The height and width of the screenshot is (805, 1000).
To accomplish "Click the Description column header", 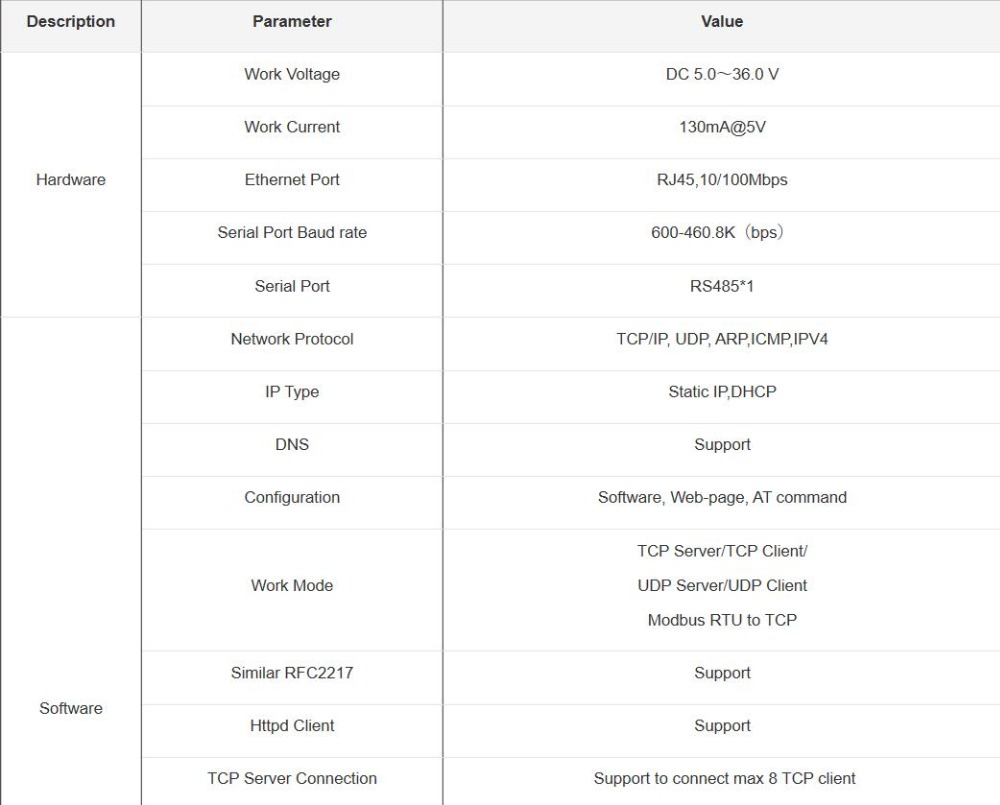I will click(71, 22).
